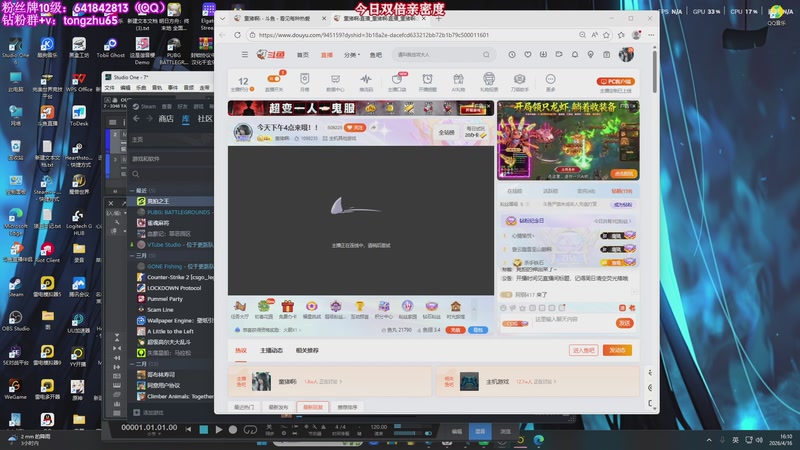
Task: Select the 最新发布 sort tab
Action: pos(278,407)
